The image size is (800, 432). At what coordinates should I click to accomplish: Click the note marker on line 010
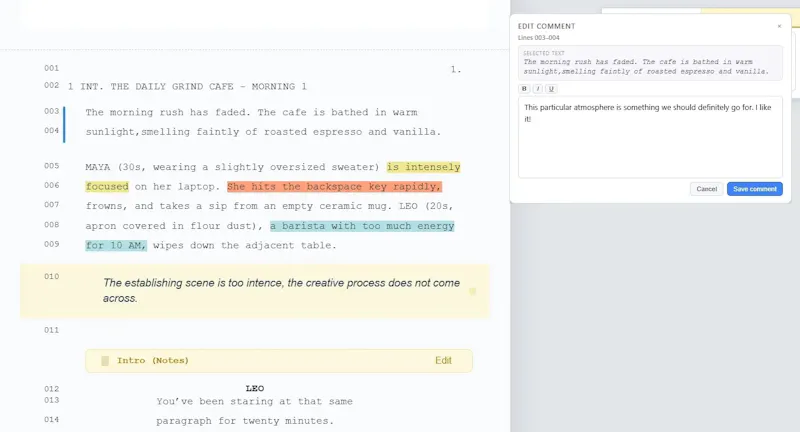click(x=472, y=291)
